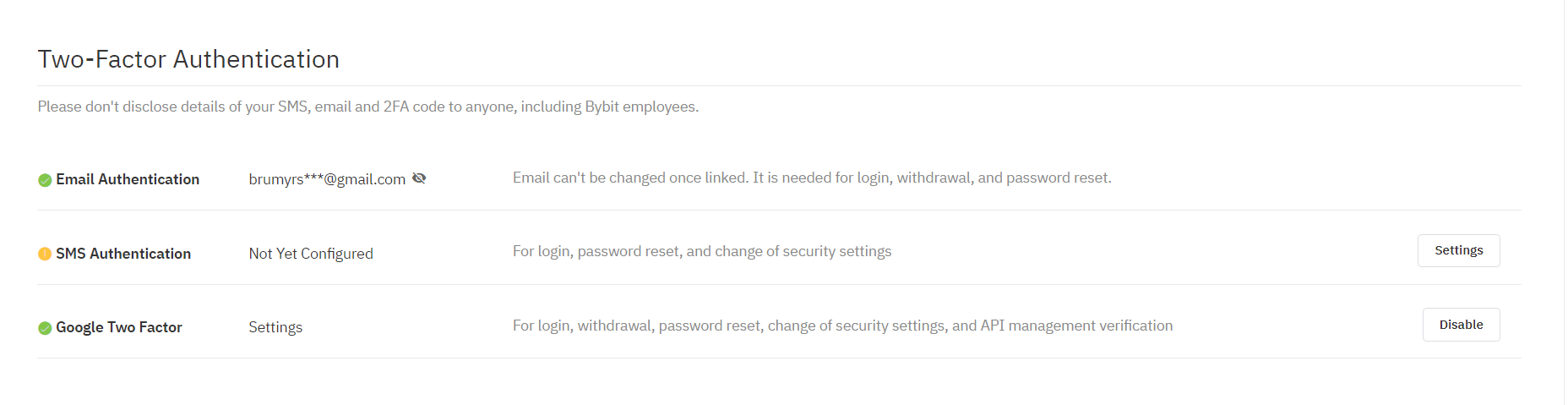Select the Email Authentication label

(128, 179)
